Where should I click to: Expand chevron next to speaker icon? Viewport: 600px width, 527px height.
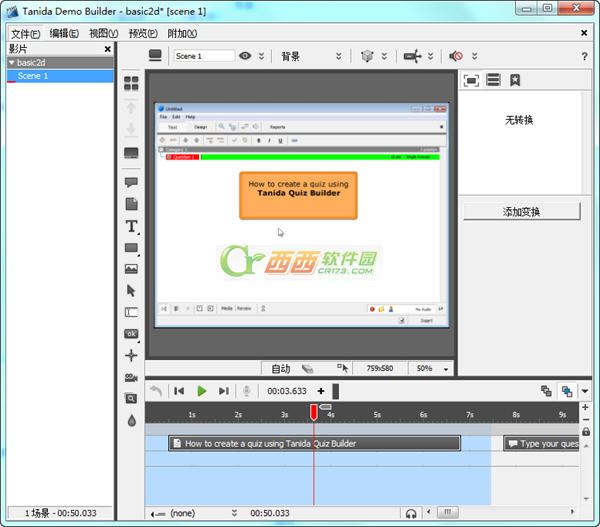coord(474,56)
